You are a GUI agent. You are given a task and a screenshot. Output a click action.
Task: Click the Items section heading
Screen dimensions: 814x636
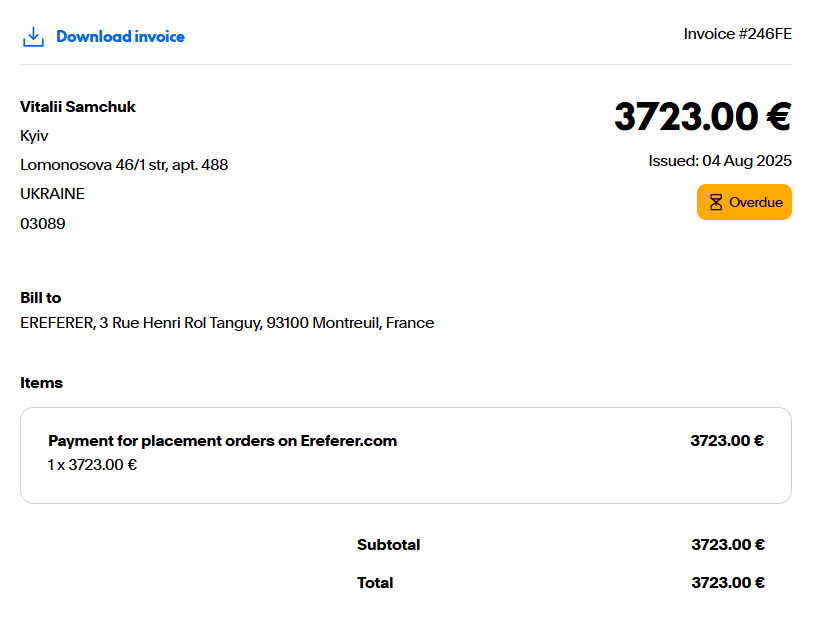coord(42,383)
